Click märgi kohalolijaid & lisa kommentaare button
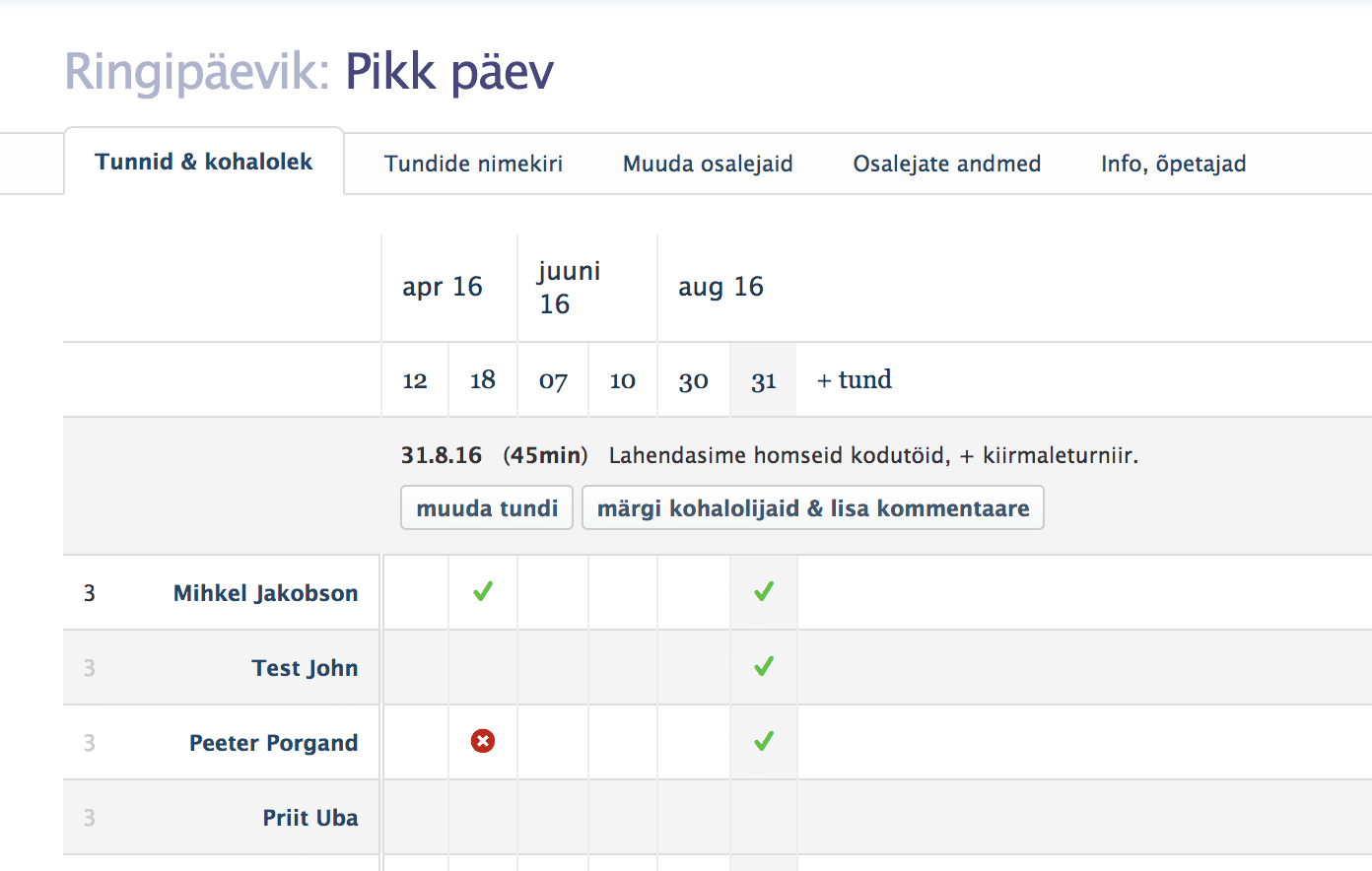The width and height of the screenshot is (1372, 871). pos(812,508)
